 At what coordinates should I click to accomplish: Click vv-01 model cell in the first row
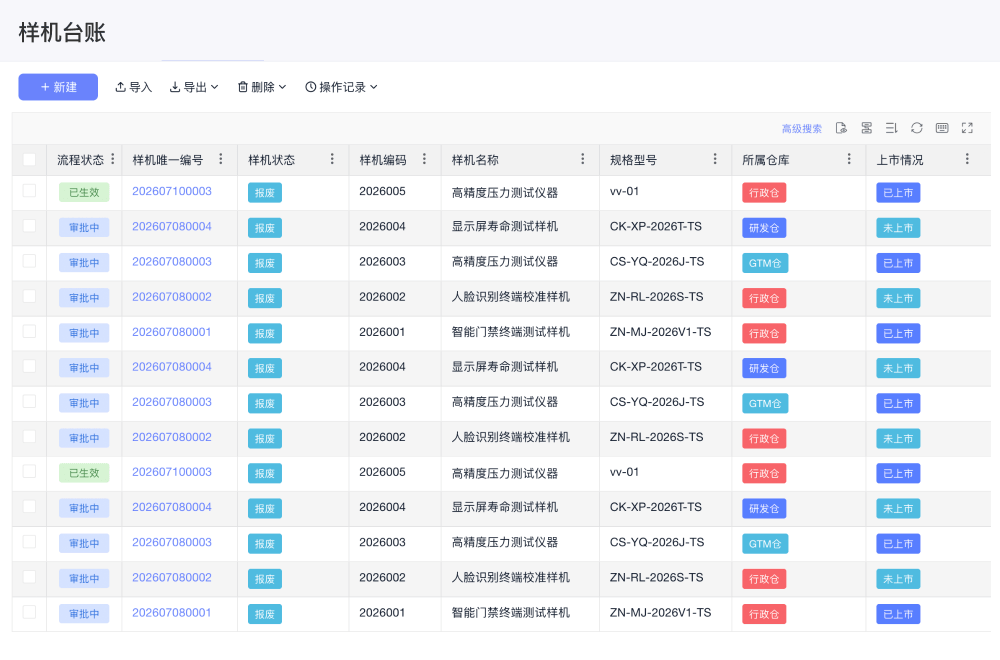click(624, 191)
